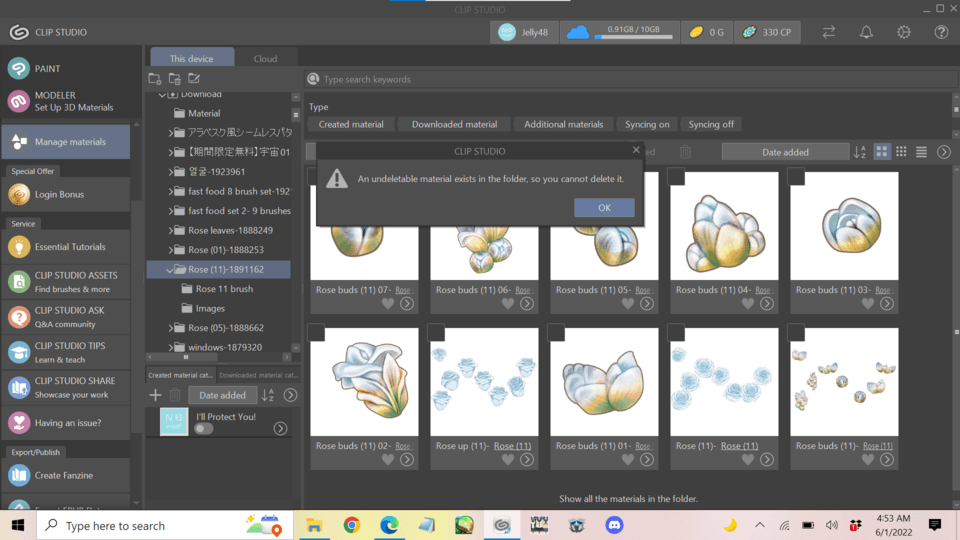
Task: Click the edit folder icon above tree
Action: click(x=194, y=78)
